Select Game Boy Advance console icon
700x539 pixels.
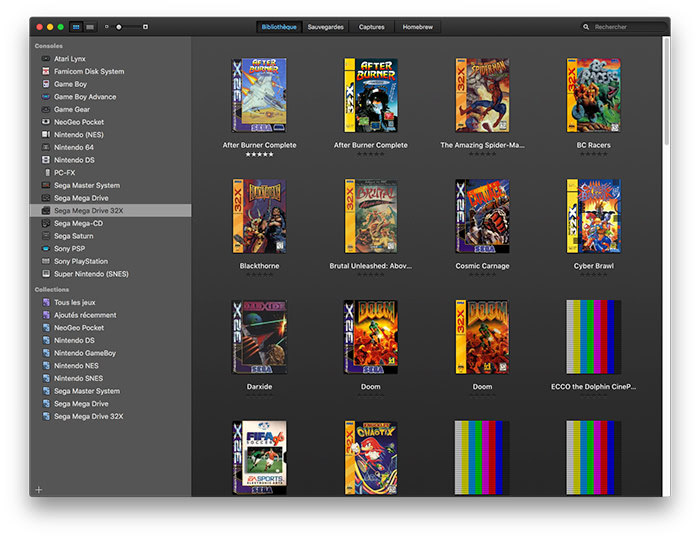point(46,96)
